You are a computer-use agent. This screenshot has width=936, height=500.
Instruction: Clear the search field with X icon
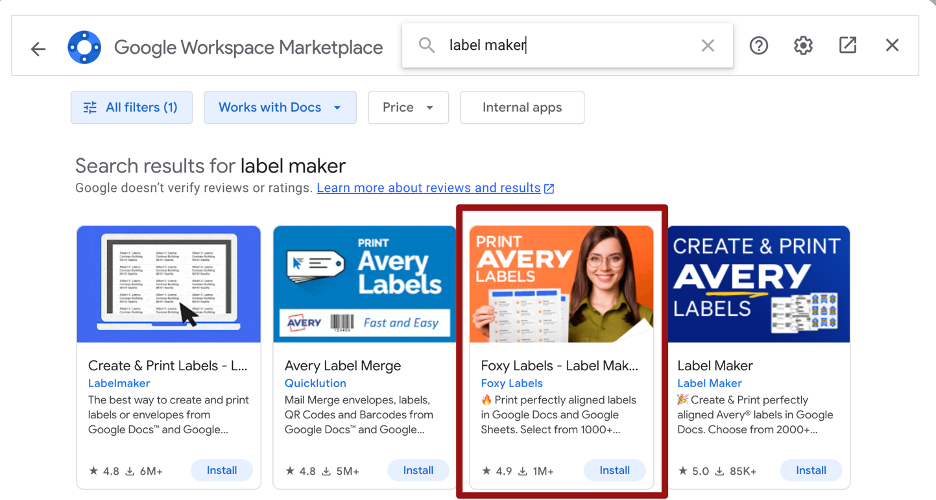coord(708,46)
